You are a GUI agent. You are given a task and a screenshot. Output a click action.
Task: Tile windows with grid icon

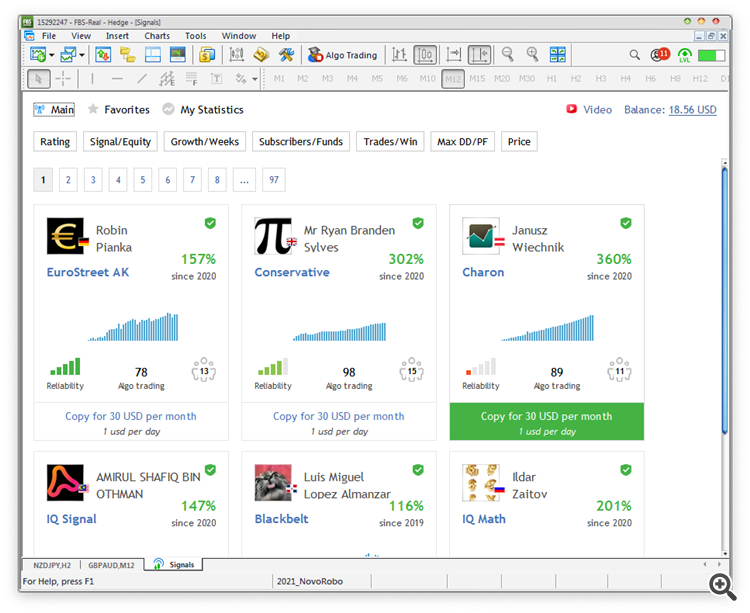point(558,55)
